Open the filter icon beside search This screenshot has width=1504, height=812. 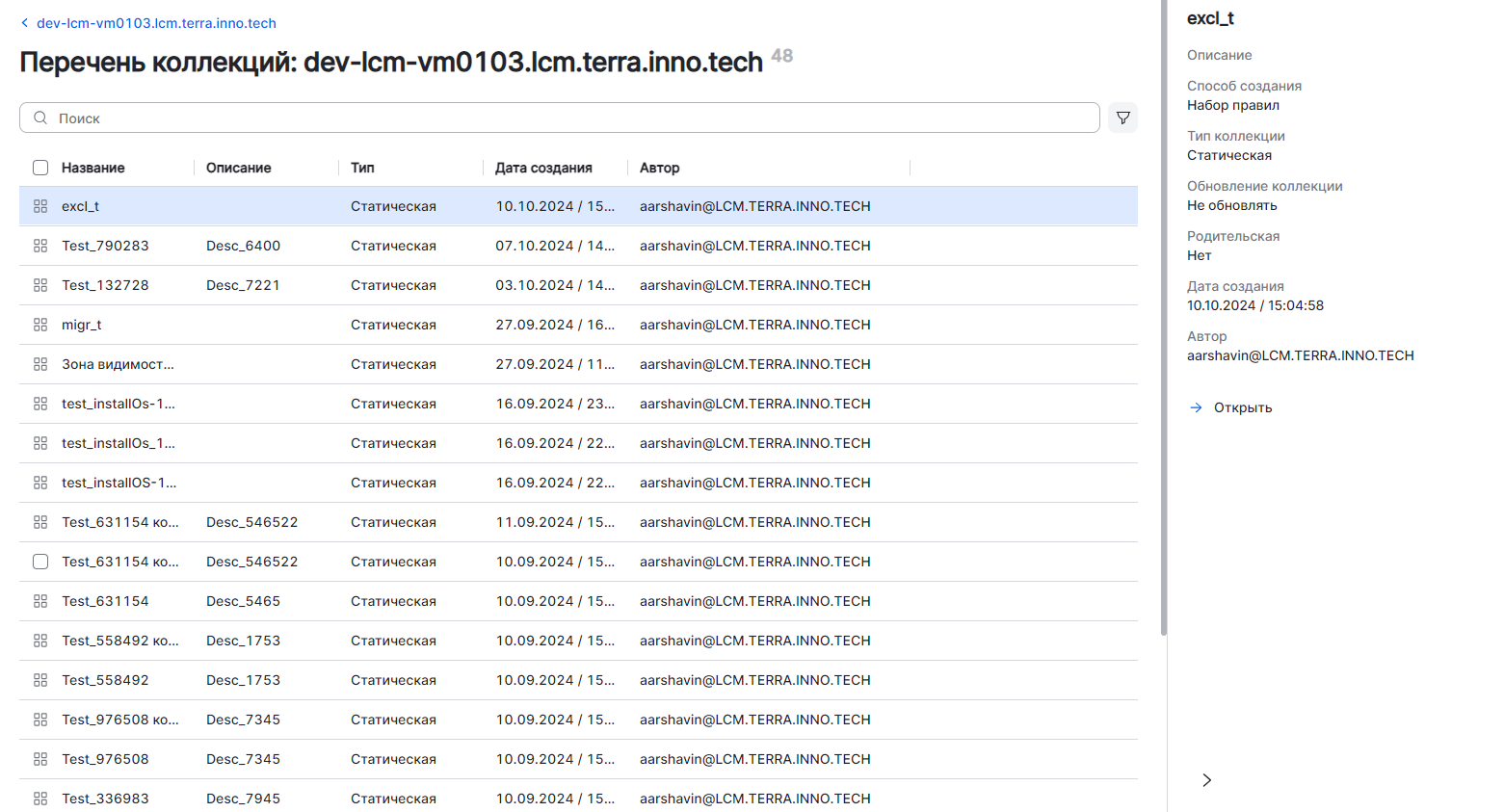1122,118
